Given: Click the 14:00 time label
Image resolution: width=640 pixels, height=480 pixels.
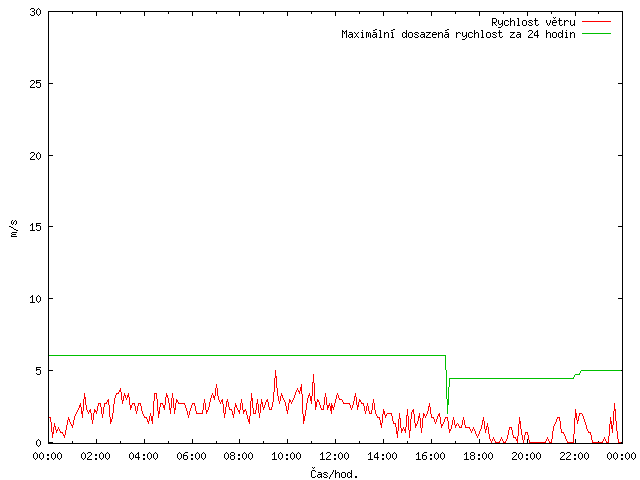Looking at the screenshot, I should pyautogui.click(x=382, y=456).
